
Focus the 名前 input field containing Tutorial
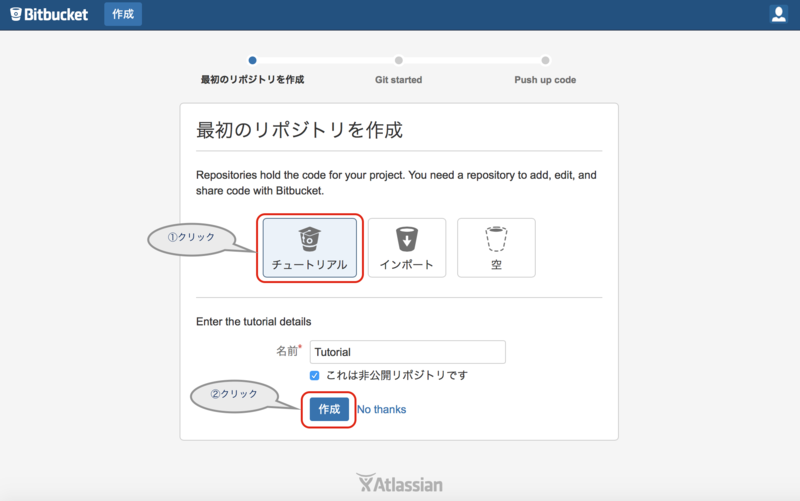(408, 352)
